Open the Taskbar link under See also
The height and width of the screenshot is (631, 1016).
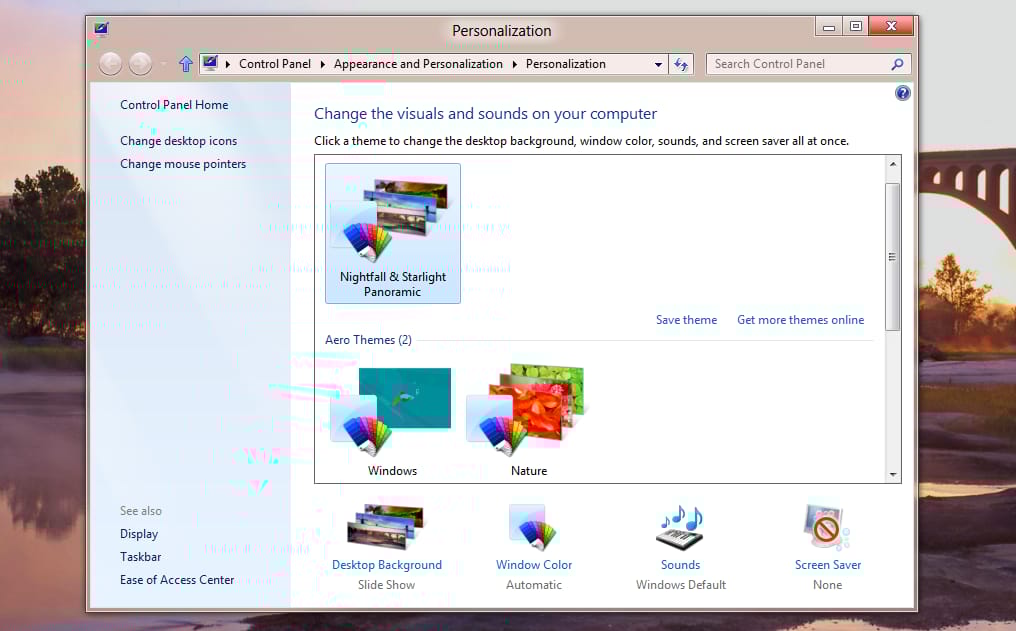pos(141,556)
